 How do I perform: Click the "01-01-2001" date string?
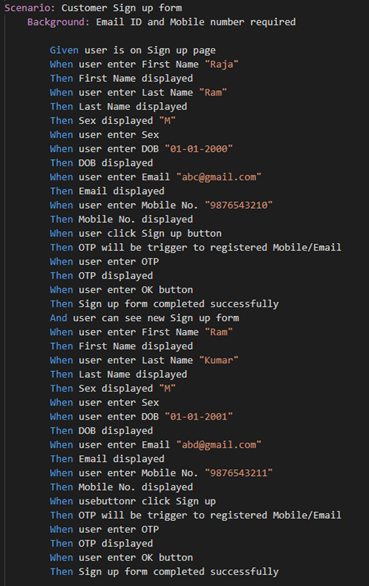[199, 416]
